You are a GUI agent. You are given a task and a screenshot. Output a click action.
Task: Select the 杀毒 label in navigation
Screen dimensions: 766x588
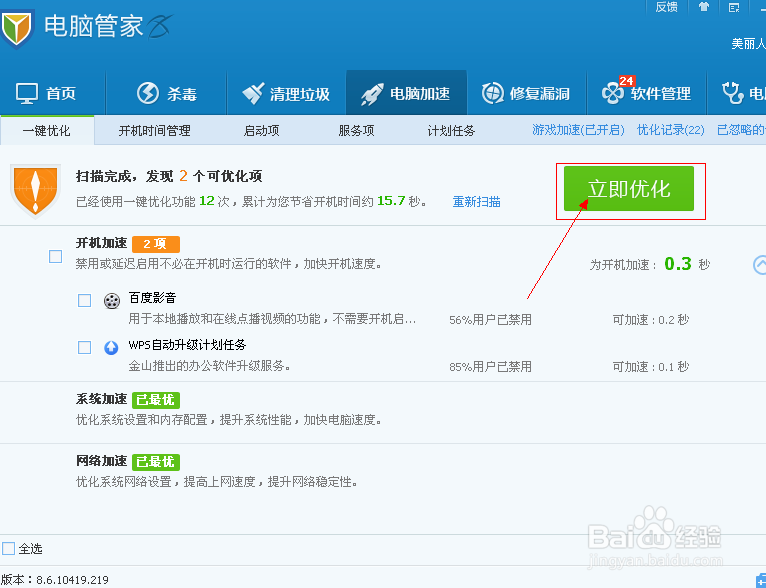(182, 93)
